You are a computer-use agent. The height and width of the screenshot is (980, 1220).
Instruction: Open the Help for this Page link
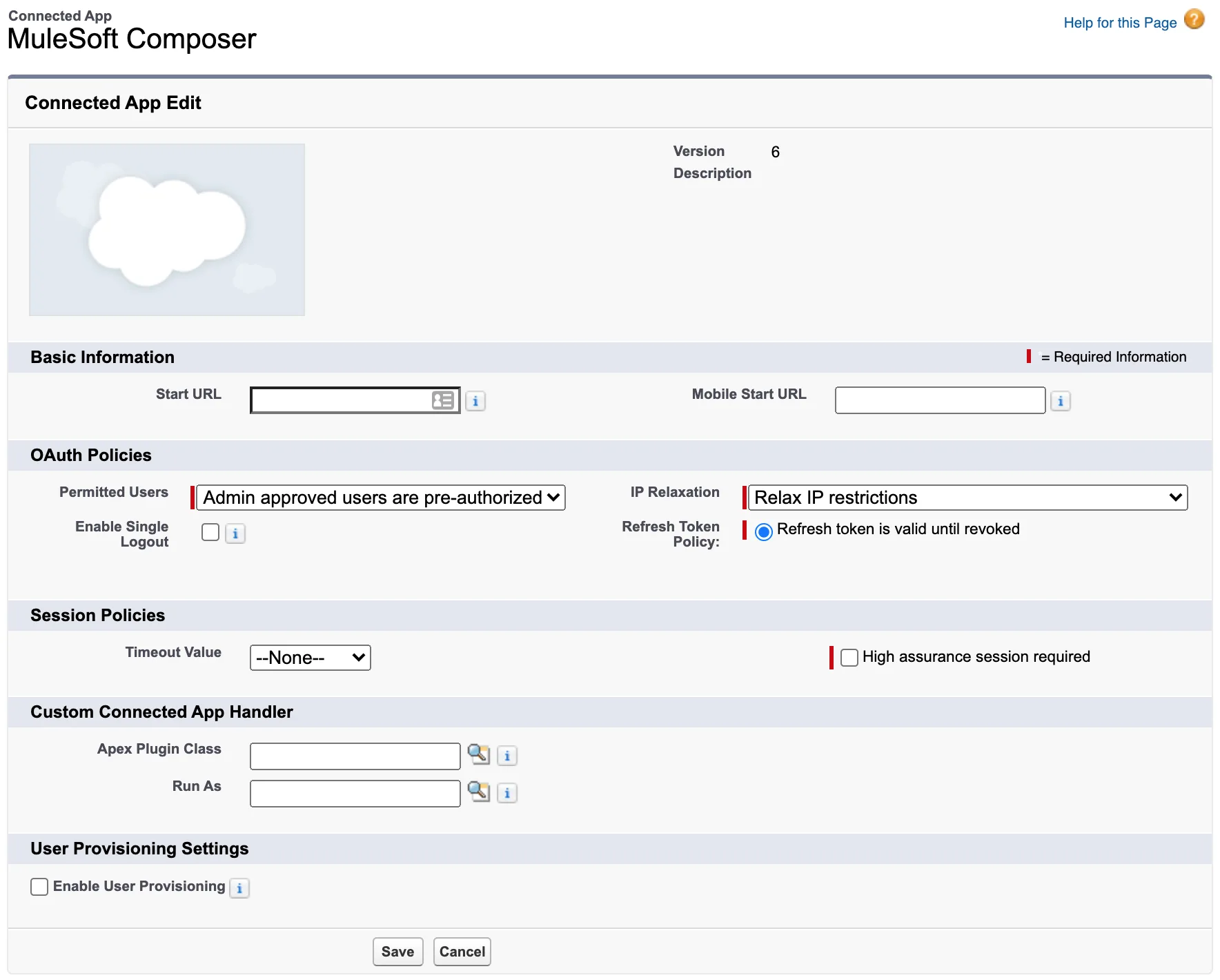pyautogui.click(x=1120, y=23)
